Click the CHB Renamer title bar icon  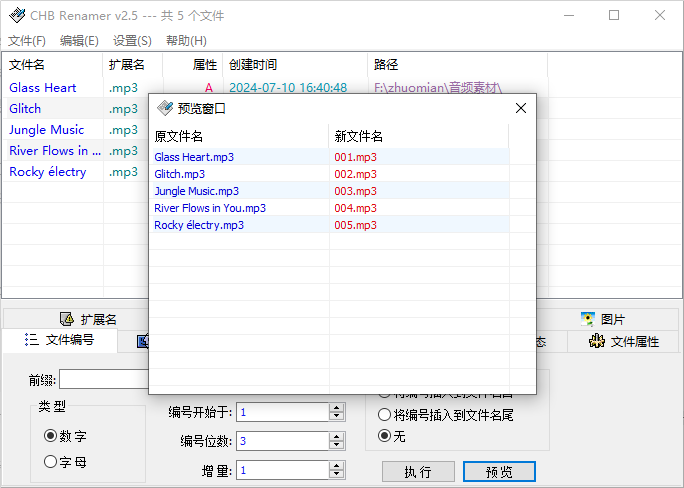pos(16,15)
